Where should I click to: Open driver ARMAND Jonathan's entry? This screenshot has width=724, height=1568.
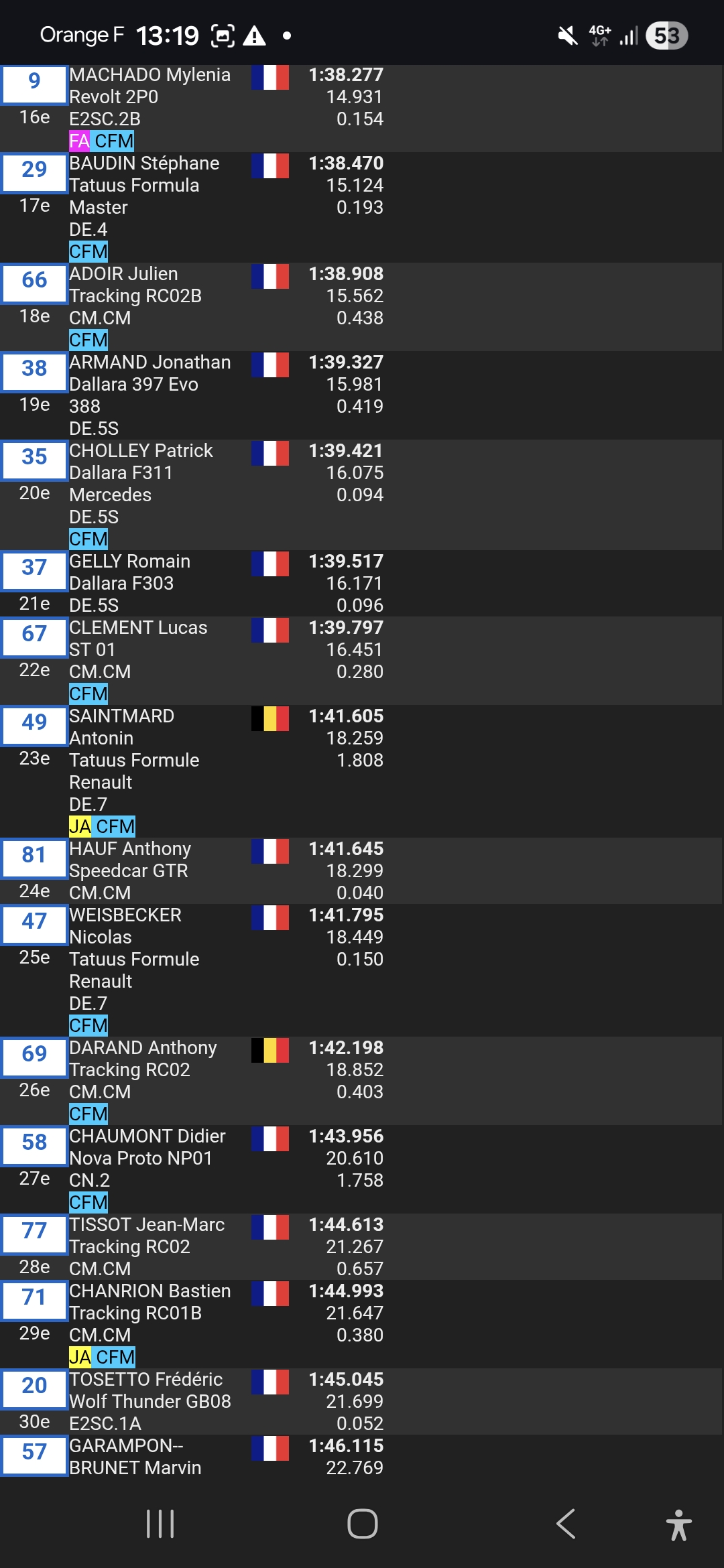tap(149, 363)
